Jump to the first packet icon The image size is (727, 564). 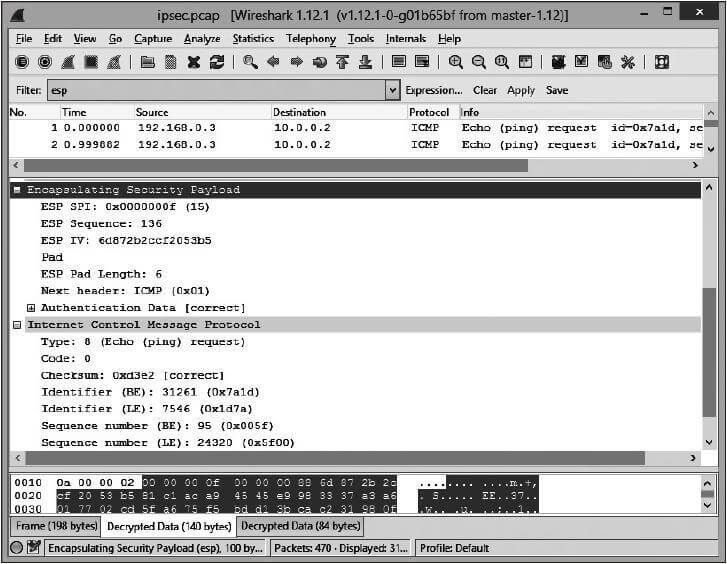(343, 62)
